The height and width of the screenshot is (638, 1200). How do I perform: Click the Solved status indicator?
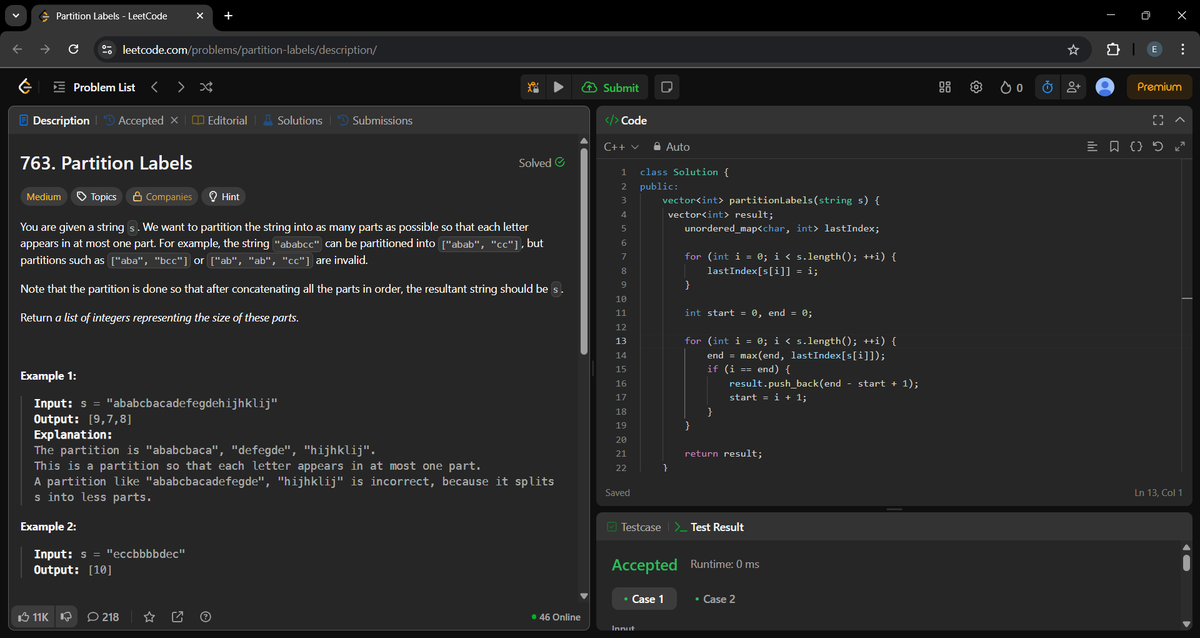(x=541, y=163)
